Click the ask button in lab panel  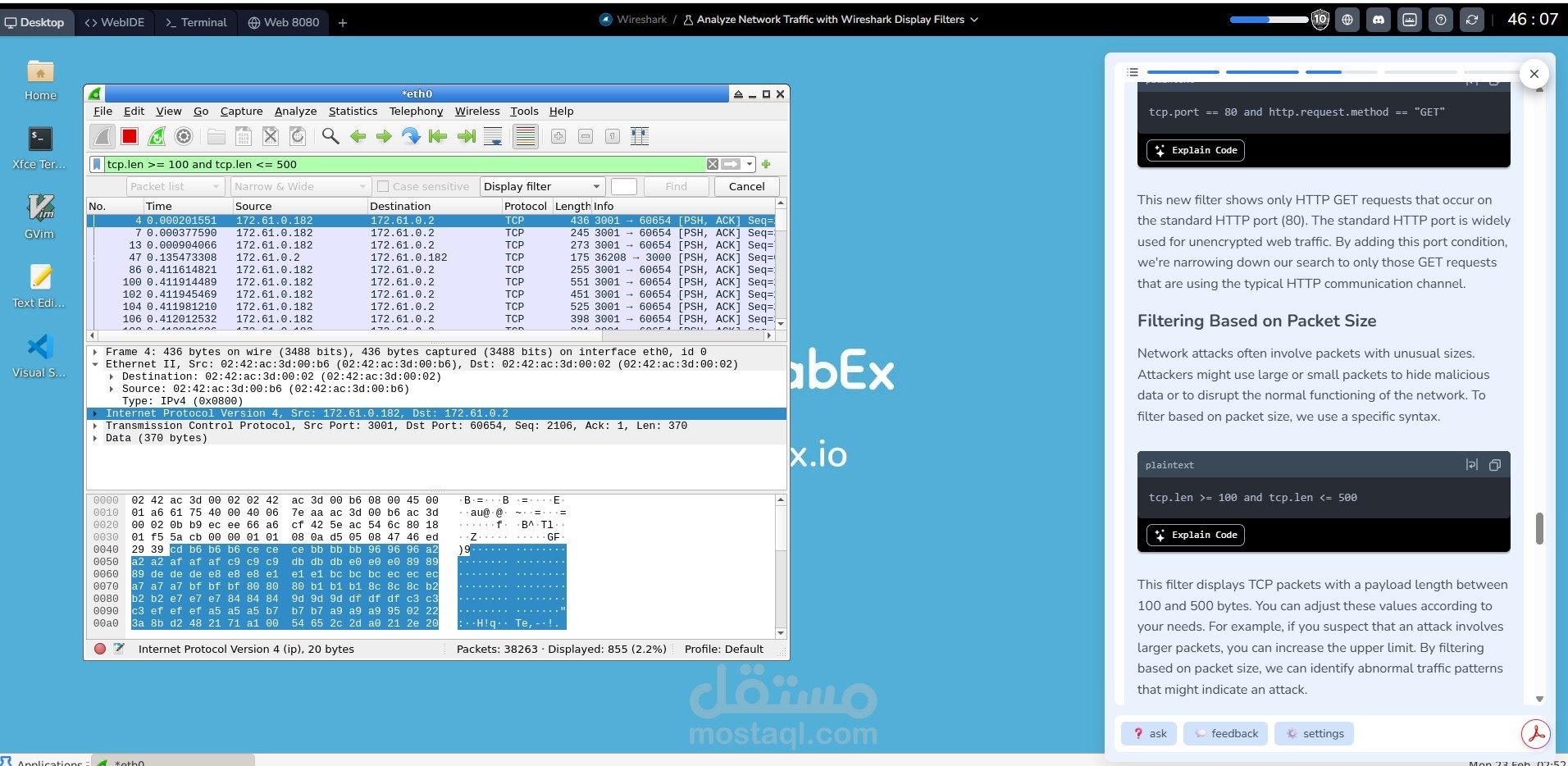tap(1149, 733)
